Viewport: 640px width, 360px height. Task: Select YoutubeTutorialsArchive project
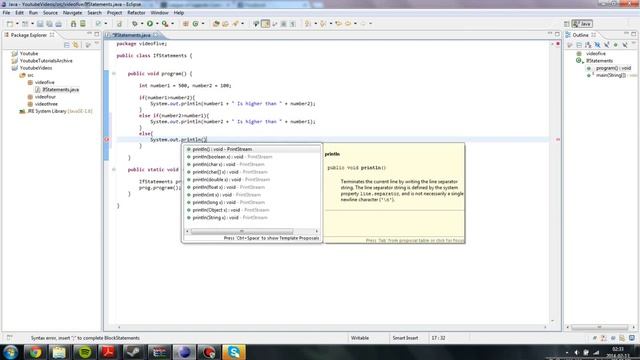46,61
